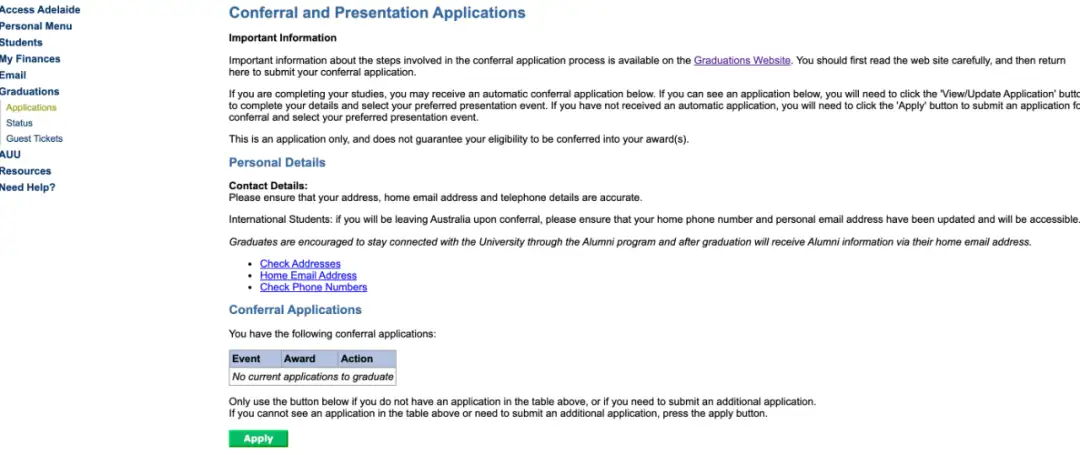
Task: Click the Award column header
Action: (x=309, y=359)
